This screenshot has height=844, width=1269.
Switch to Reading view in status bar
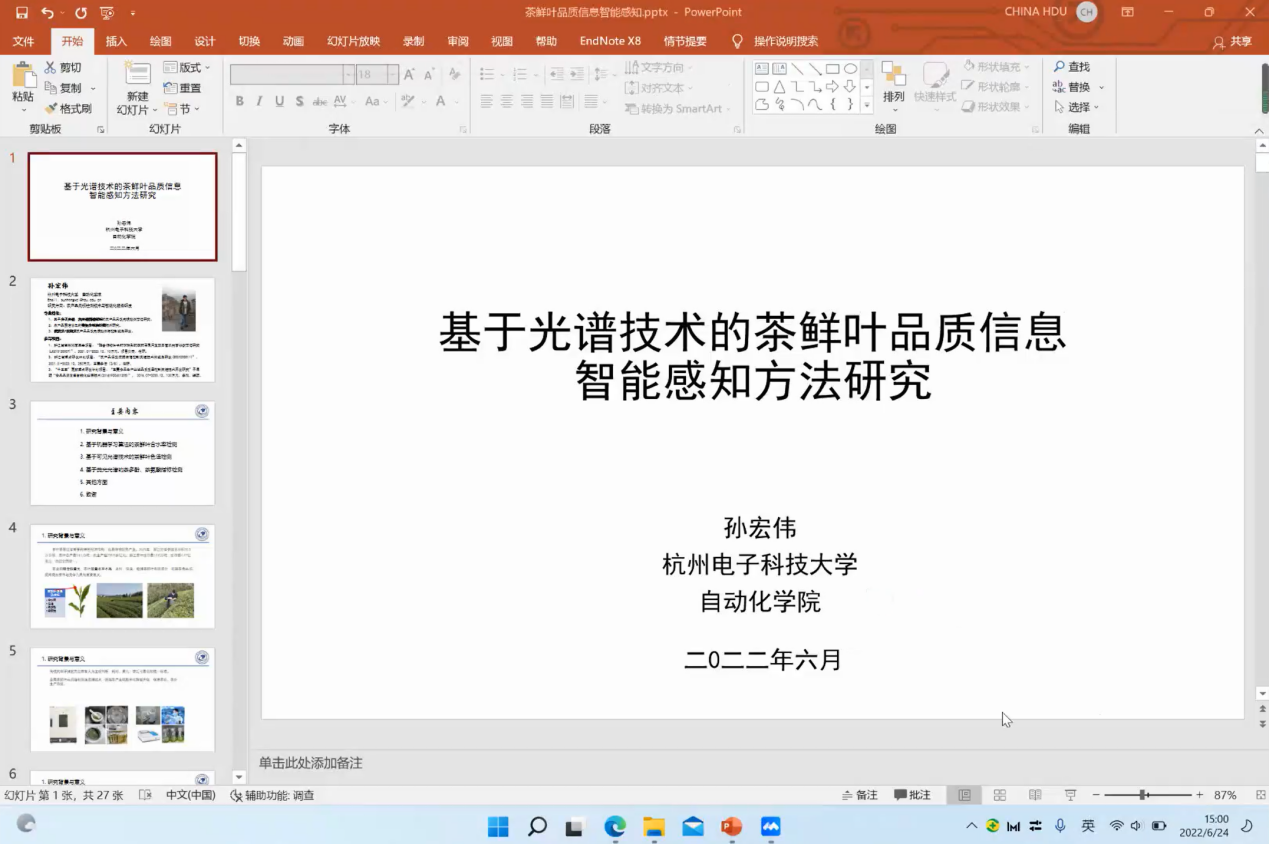click(1035, 795)
